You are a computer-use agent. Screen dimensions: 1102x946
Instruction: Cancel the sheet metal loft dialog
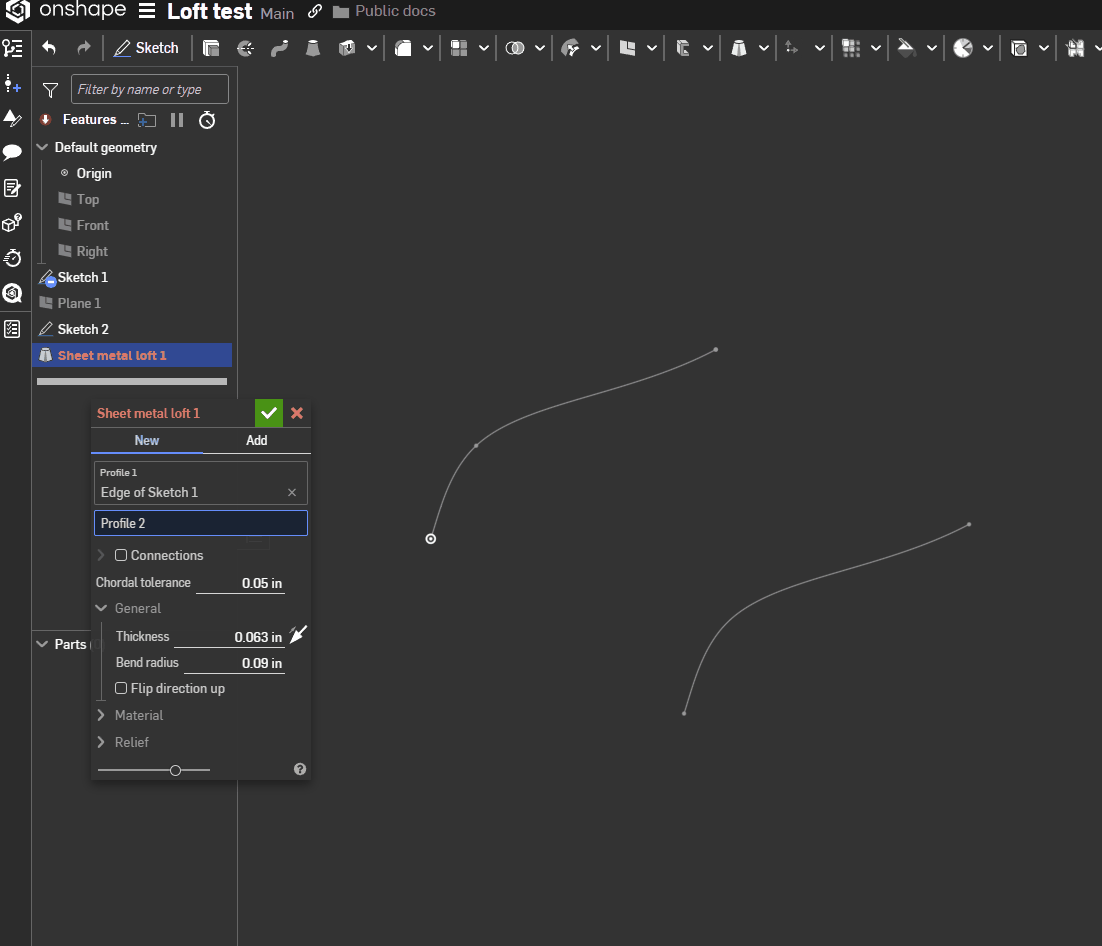tap(297, 413)
